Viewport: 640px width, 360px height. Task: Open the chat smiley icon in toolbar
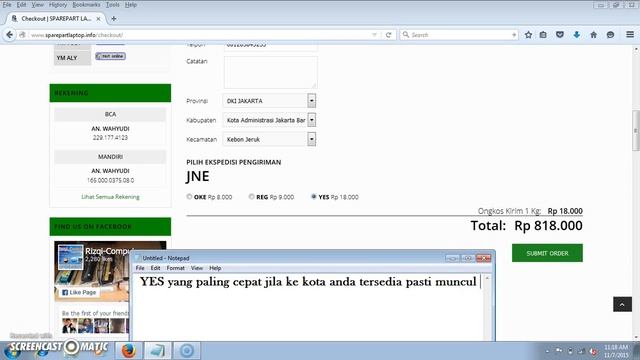[610, 35]
